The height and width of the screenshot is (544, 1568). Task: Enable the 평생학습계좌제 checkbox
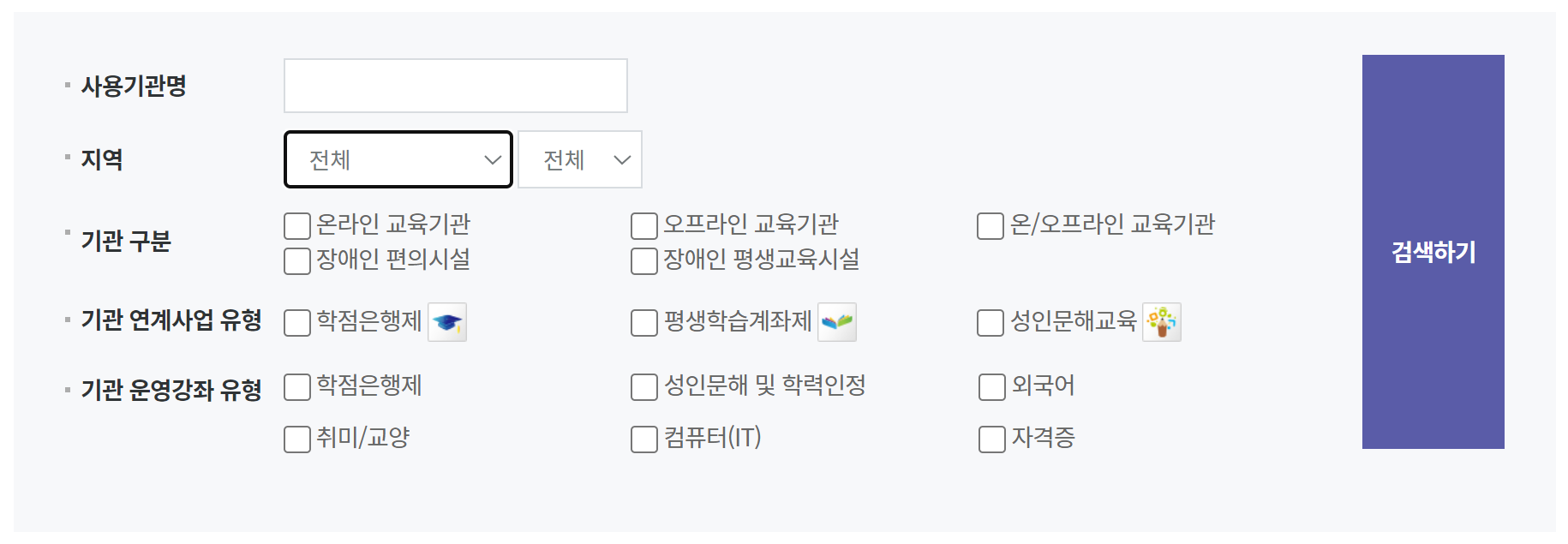pyautogui.click(x=643, y=322)
